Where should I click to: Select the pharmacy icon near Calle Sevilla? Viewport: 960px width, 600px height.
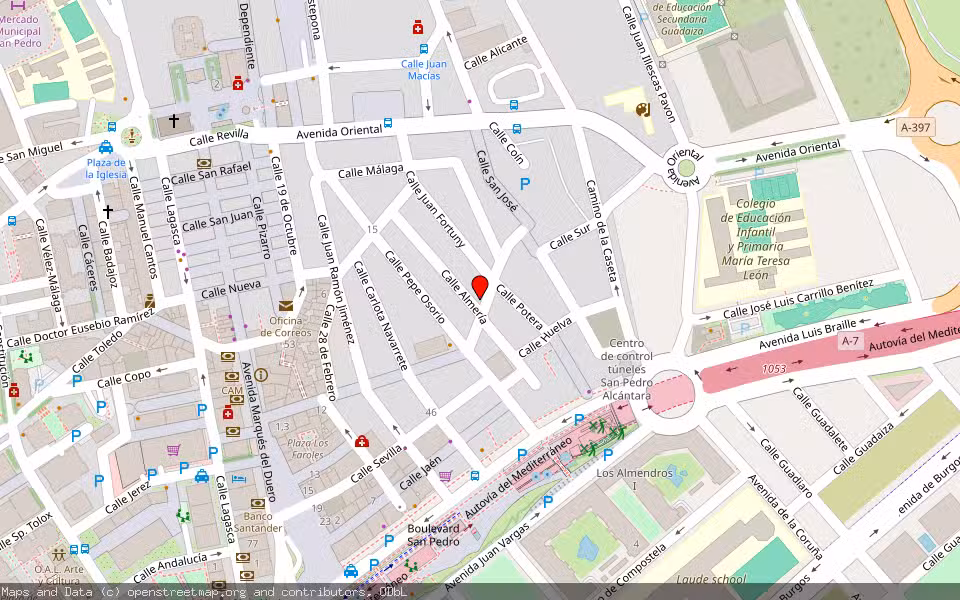(362, 441)
